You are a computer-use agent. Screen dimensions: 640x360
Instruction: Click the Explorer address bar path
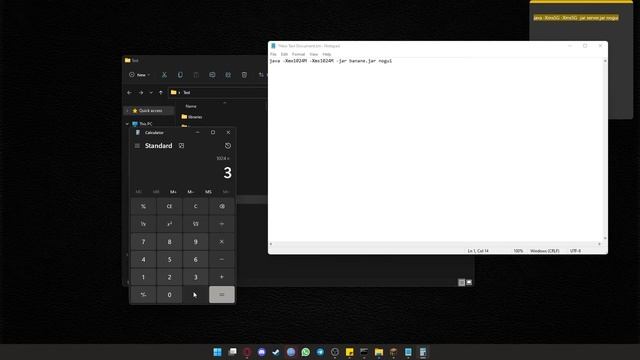click(x=218, y=93)
